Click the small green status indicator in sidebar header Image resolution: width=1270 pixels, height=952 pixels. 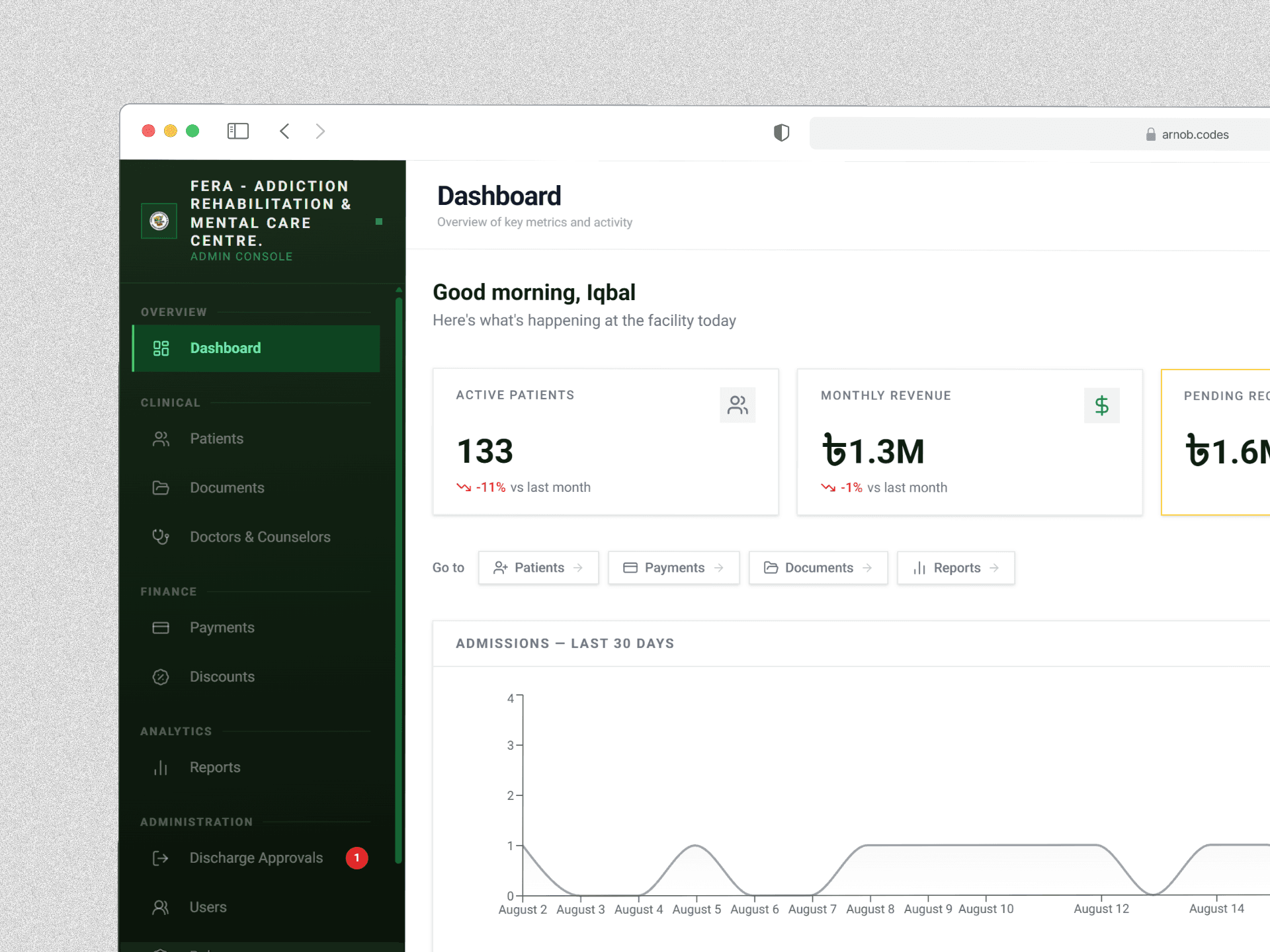pos(379,221)
